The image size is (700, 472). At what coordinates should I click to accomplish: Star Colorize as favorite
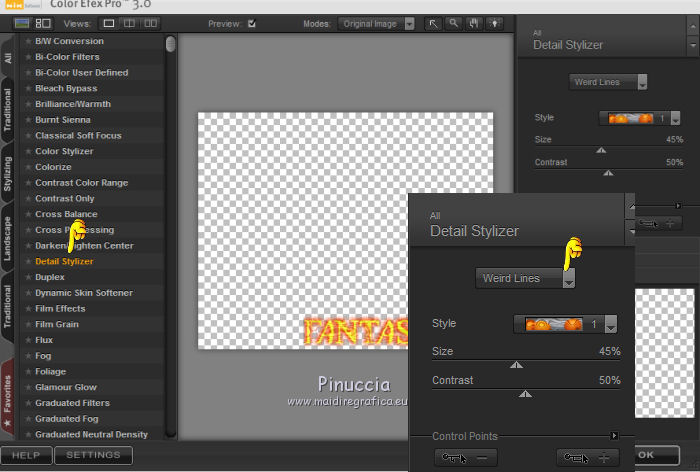click(28, 167)
